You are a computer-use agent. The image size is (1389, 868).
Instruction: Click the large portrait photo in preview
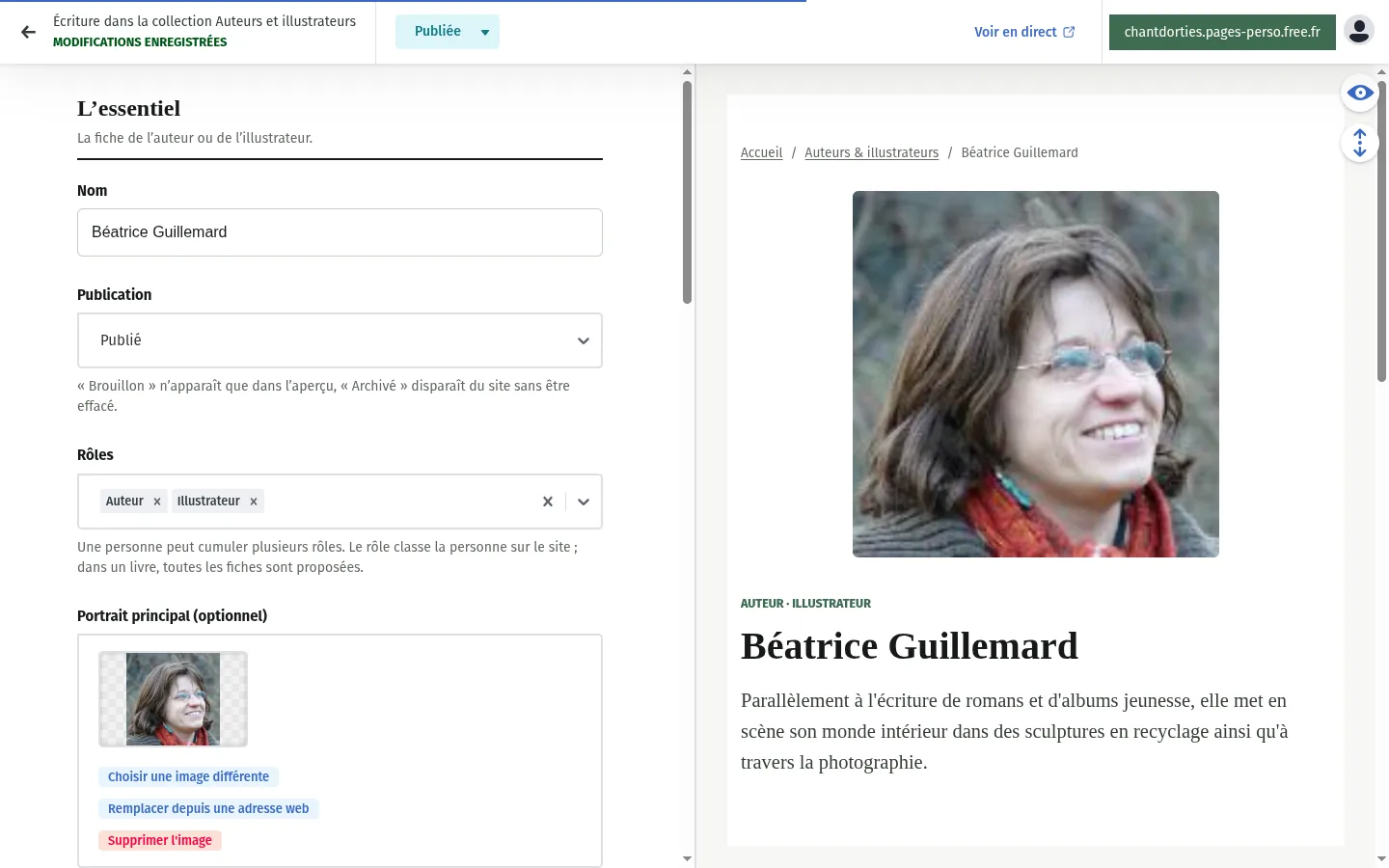(x=1036, y=374)
